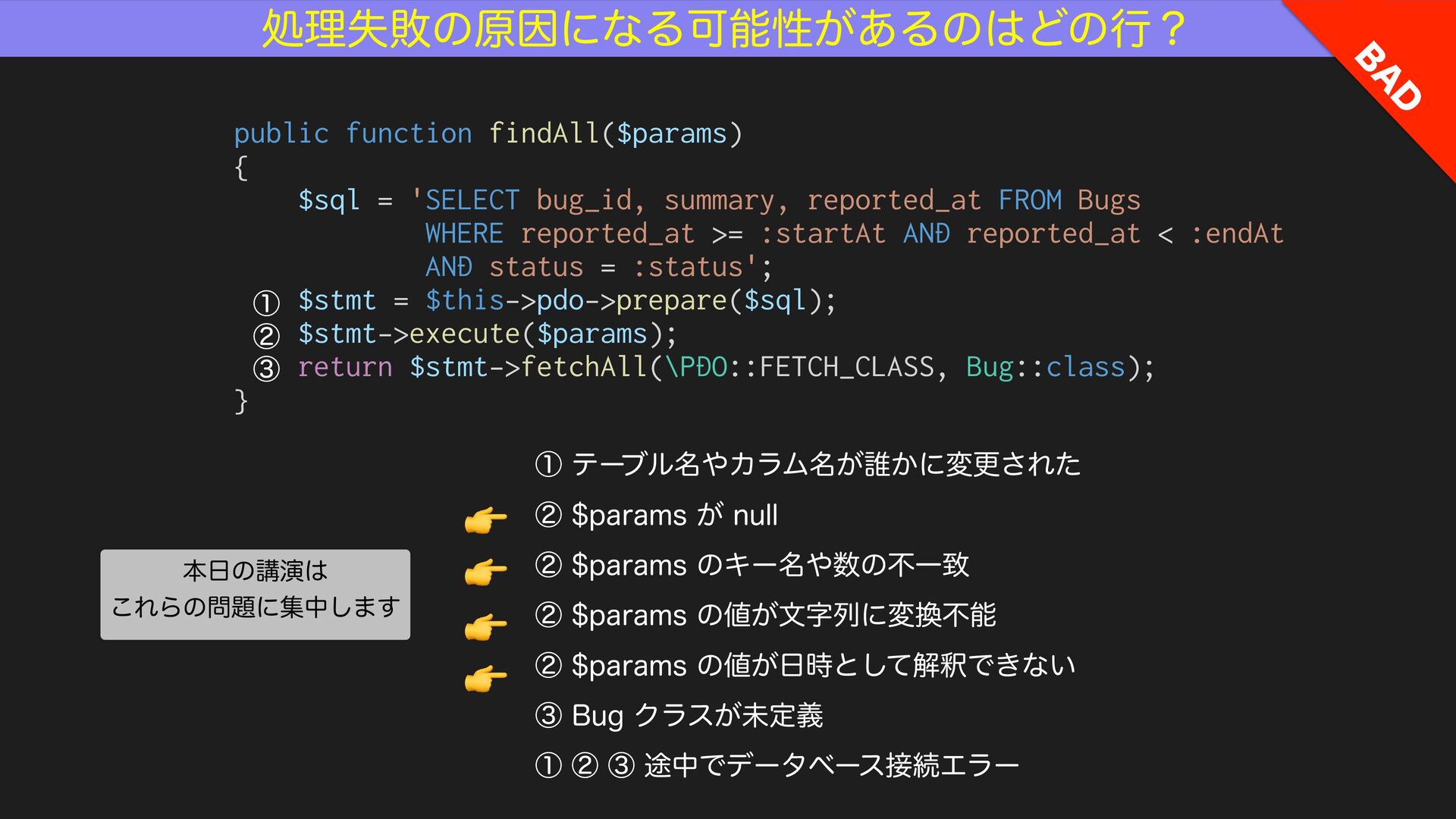The width and height of the screenshot is (1456, 819).
Task: Click the pointing hand beside 'キー名や数の不一致'
Action: pos(485,571)
